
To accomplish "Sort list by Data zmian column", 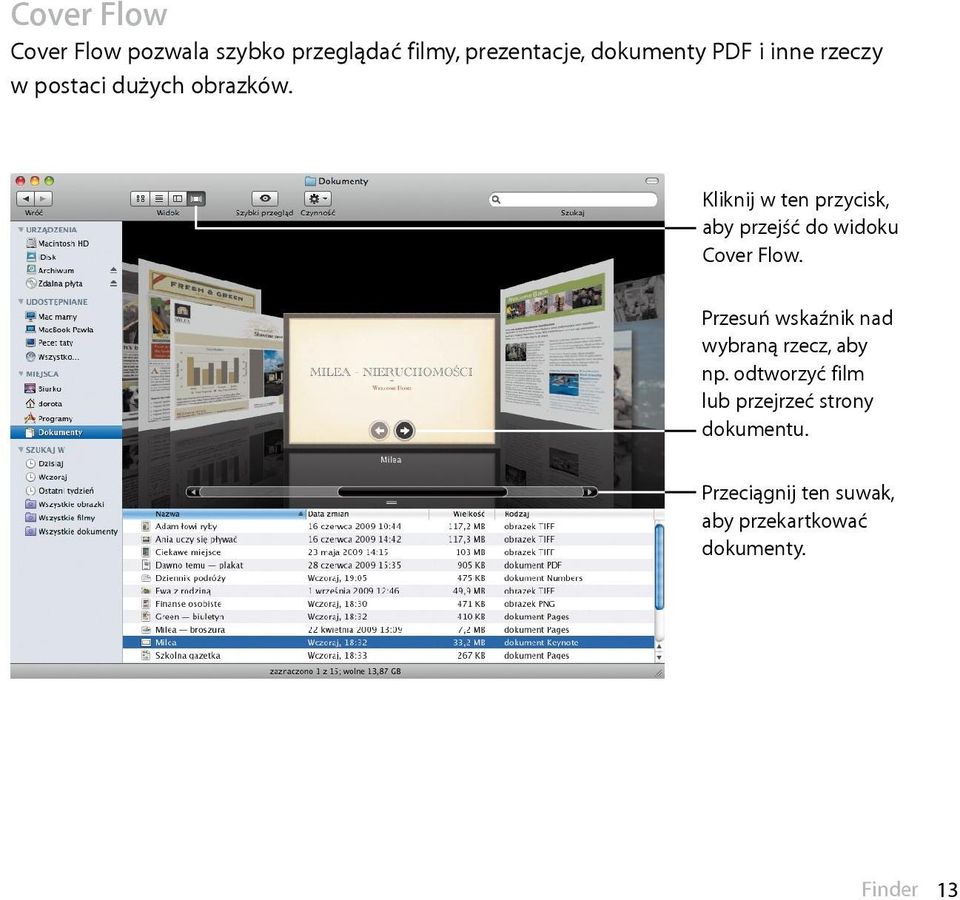I will coord(367,514).
